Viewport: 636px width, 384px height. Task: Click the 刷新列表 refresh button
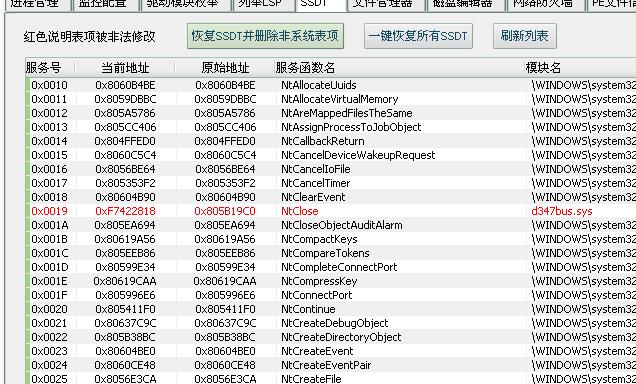pyautogui.click(x=524, y=36)
